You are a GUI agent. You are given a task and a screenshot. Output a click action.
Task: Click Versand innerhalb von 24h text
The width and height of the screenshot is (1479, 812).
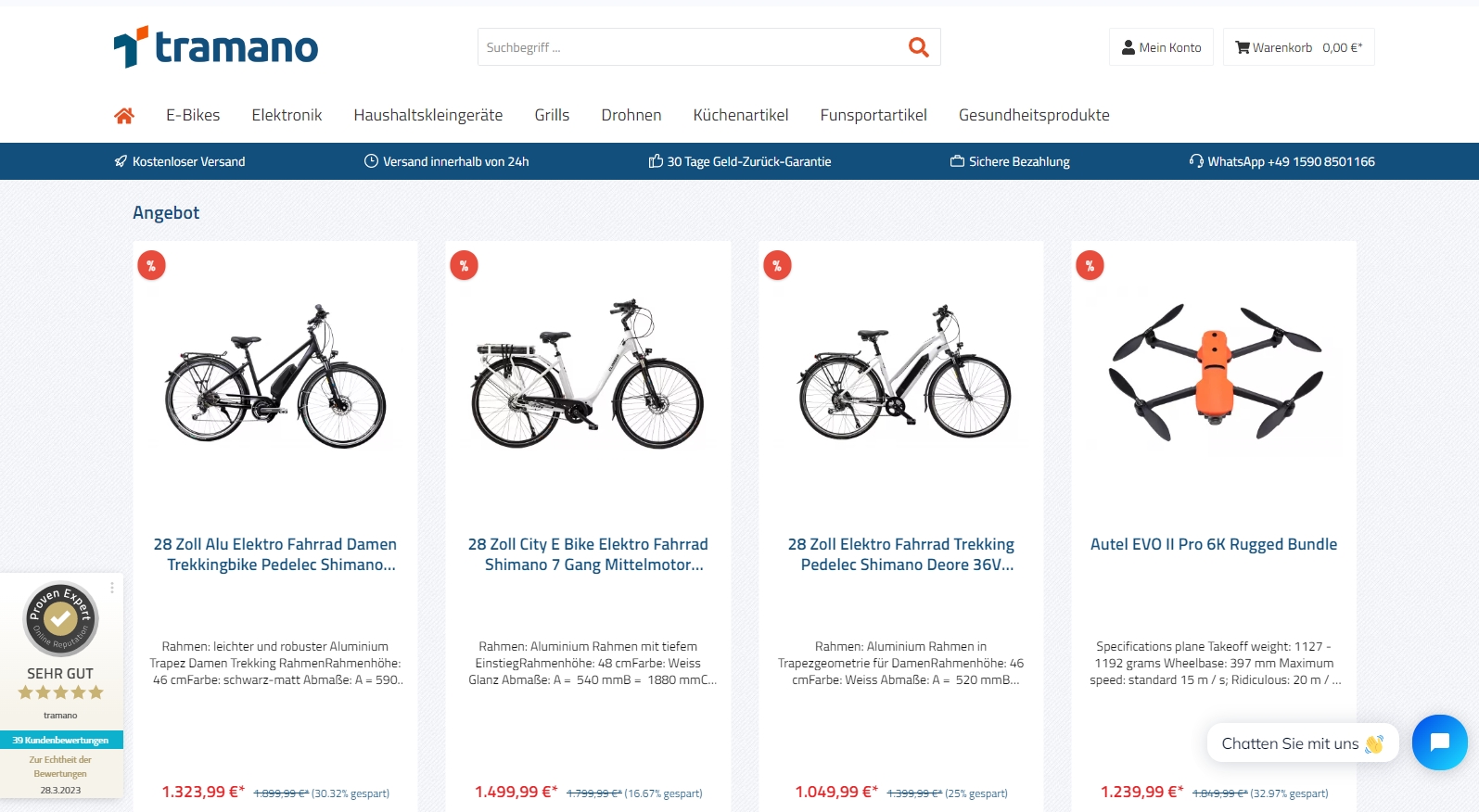pos(456,161)
